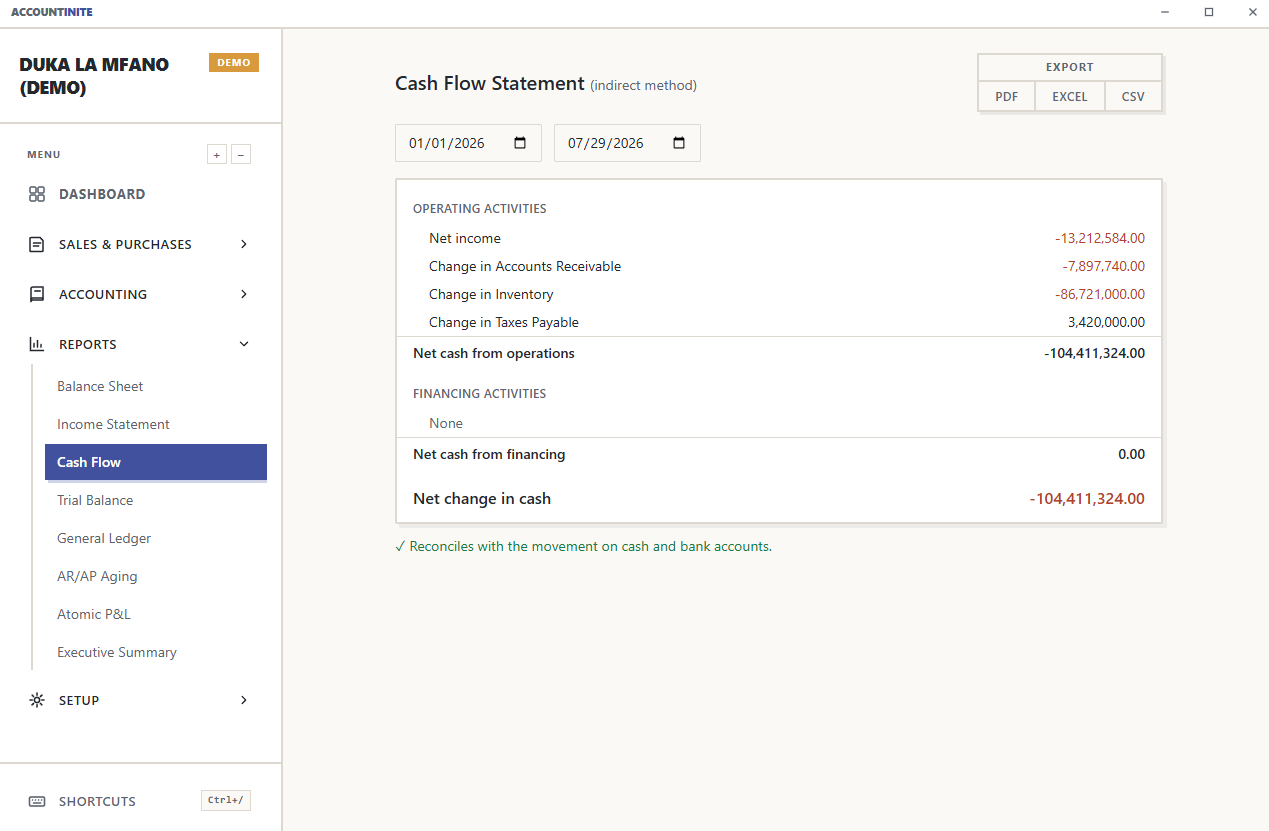The height and width of the screenshot is (831, 1269).
Task: Click the Net cash from financing label
Action: tap(489, 454)
